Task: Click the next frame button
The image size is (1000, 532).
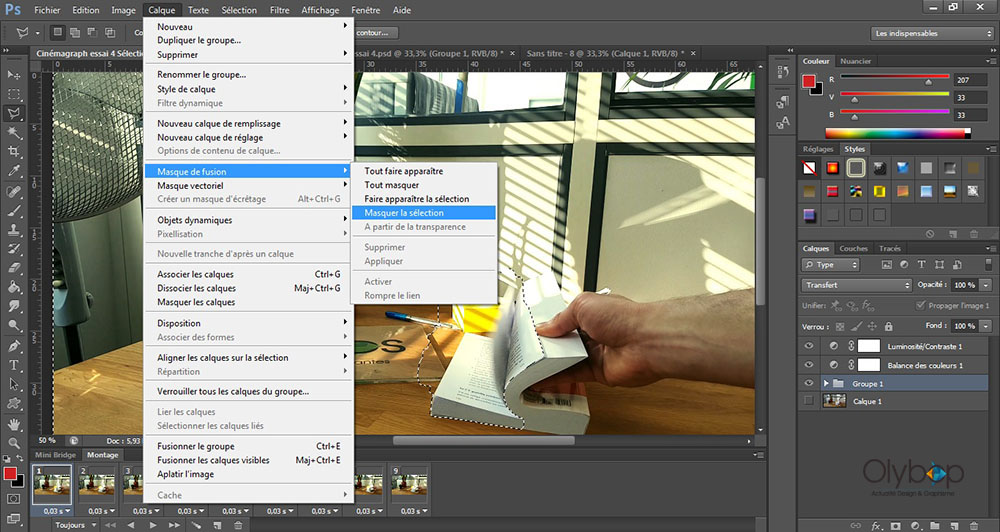Action: [173, 525]
